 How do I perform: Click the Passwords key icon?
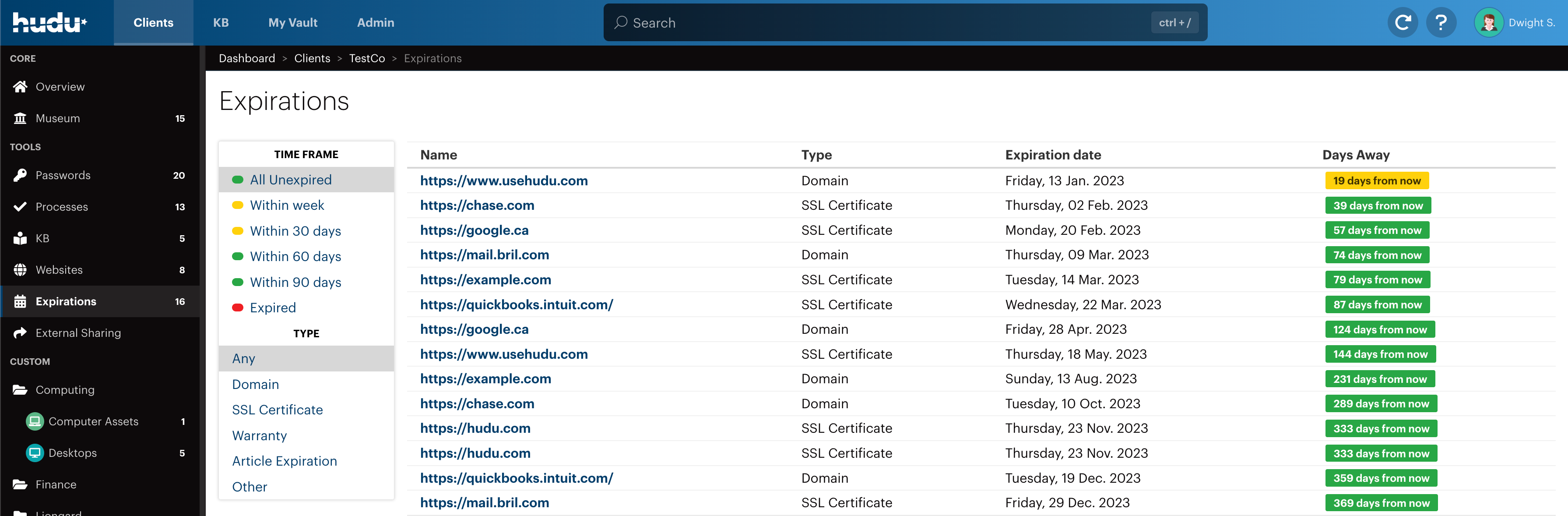(x=20, y=176)
